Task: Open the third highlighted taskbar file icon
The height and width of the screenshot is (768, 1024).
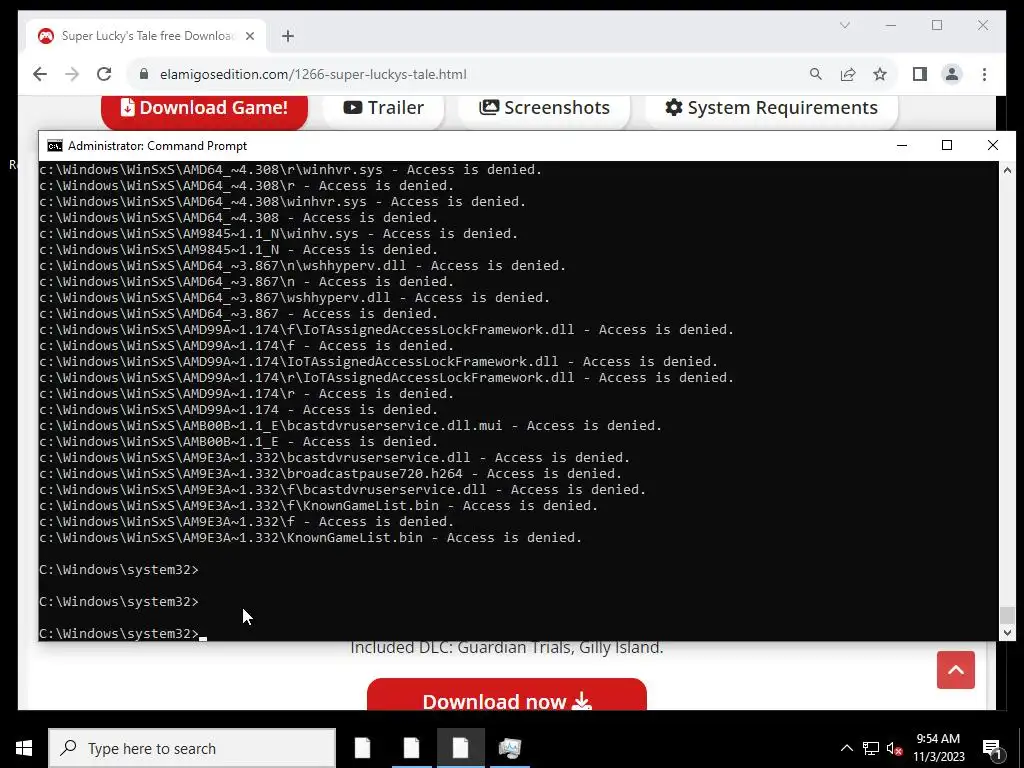Action: point(460,748)
